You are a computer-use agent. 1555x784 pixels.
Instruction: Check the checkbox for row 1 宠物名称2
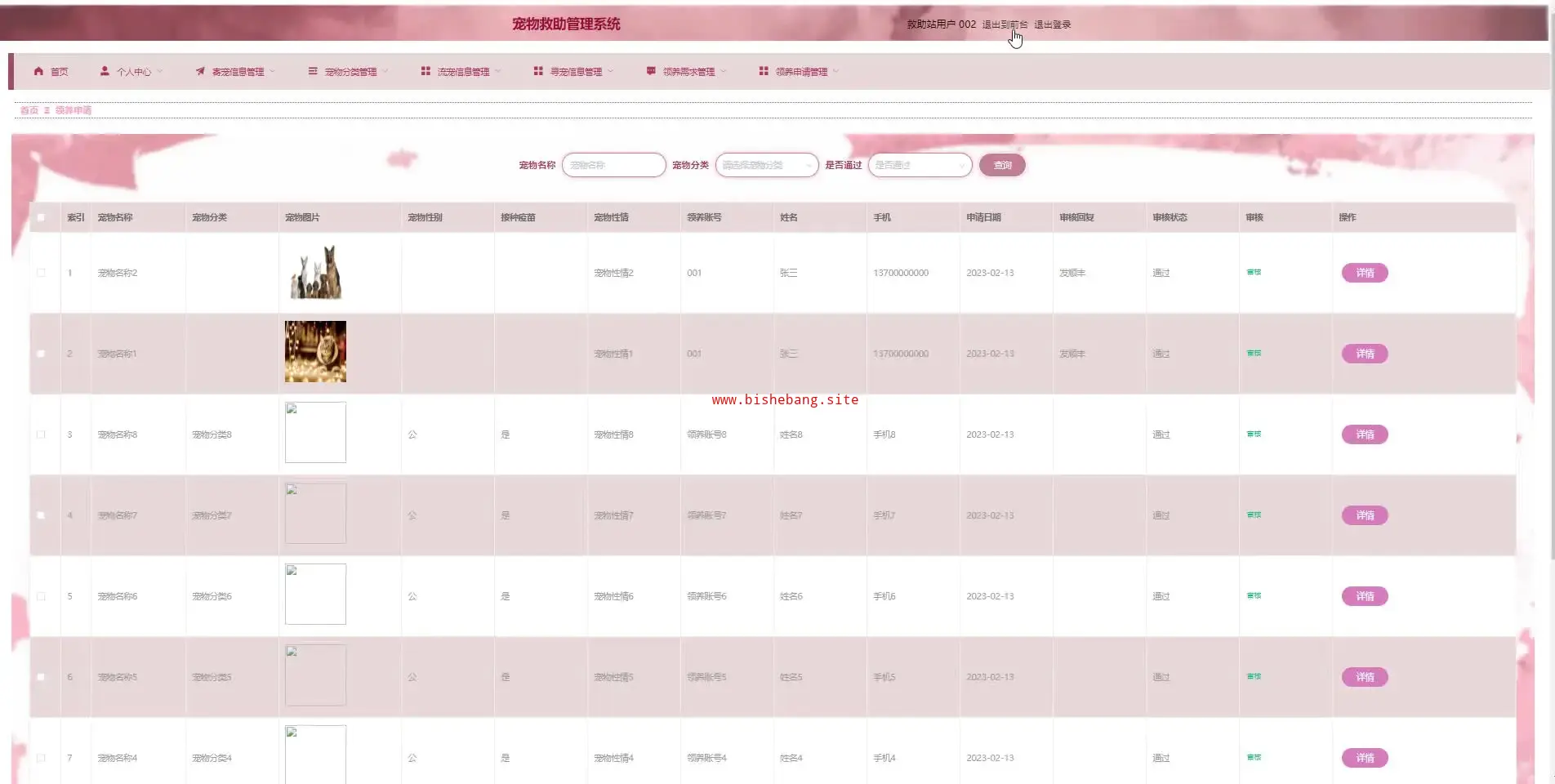(41, 273)
